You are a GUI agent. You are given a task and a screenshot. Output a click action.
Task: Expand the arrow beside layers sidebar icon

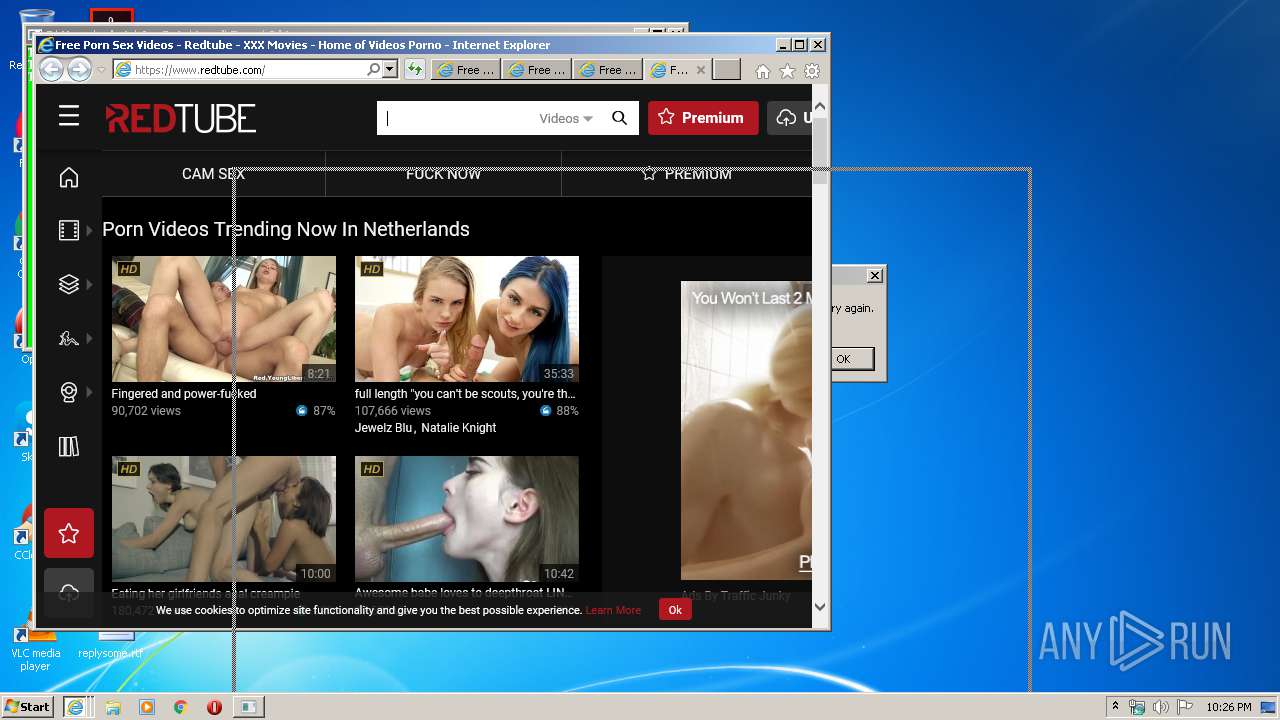pyautogui.click(x=89, y=285)
